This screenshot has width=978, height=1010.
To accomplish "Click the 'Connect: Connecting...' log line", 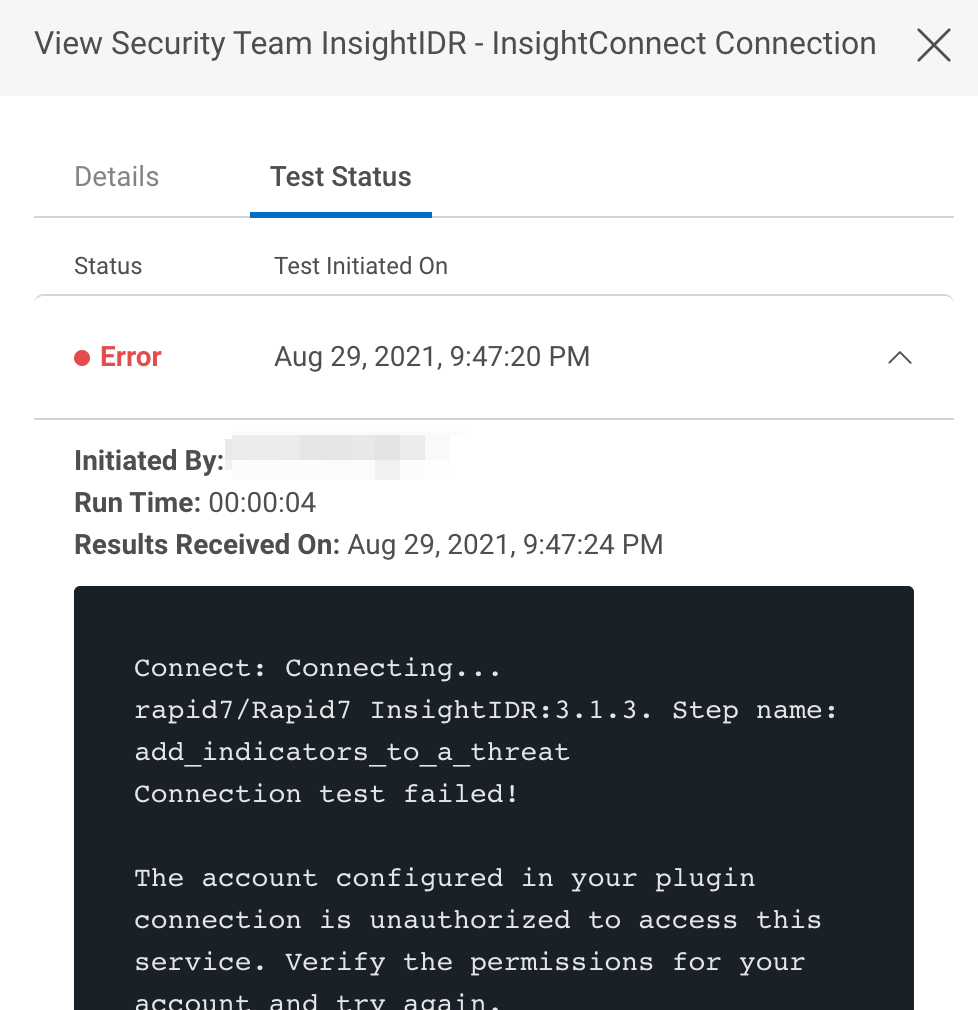I will point(317,668).
